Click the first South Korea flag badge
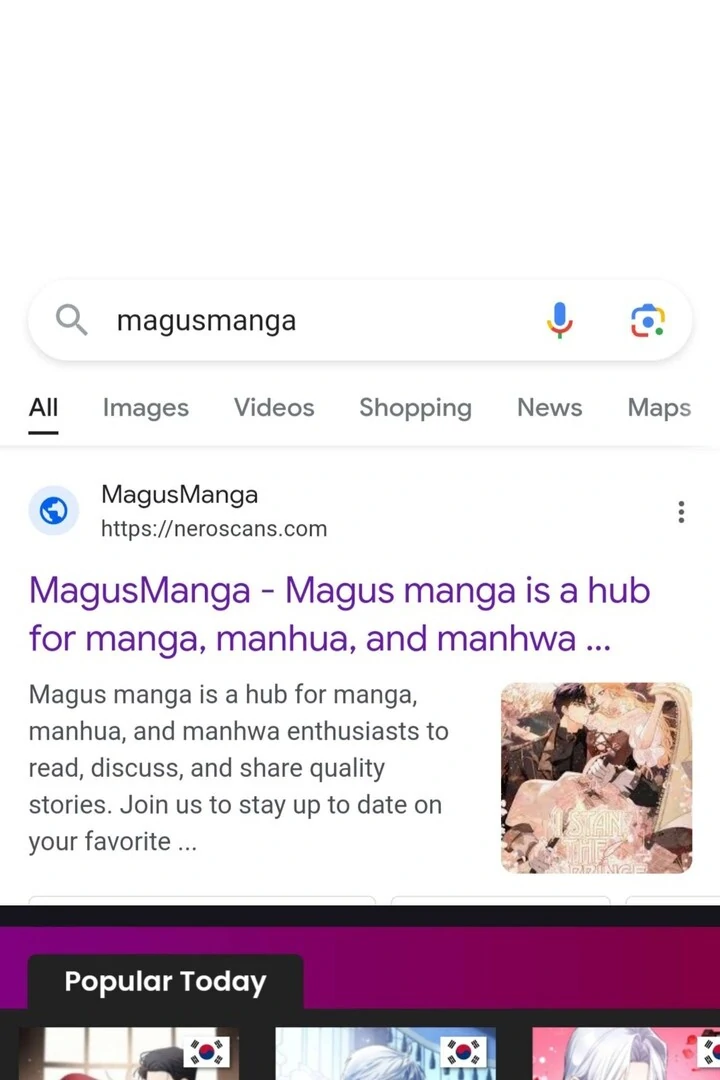 (206, 1052)
